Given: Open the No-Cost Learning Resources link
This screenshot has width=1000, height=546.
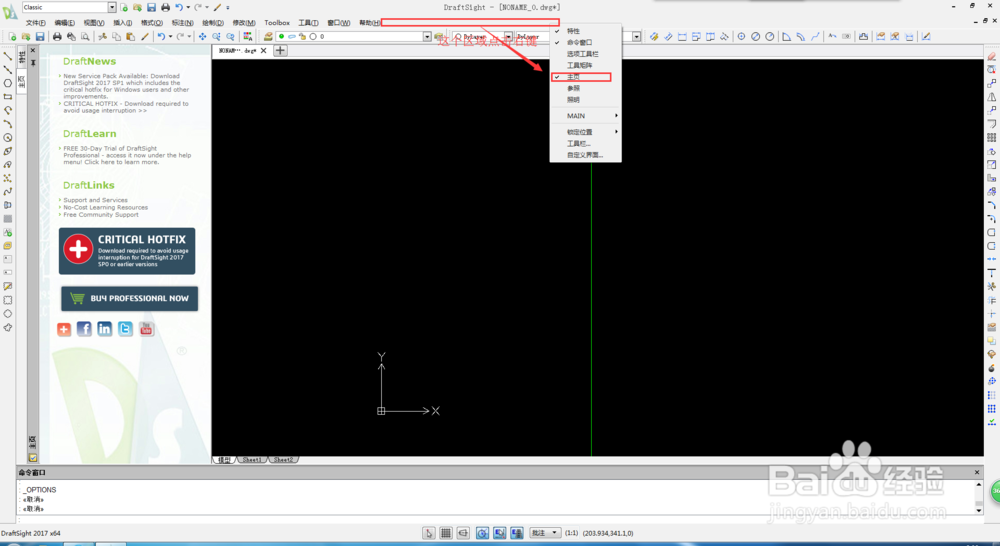Looking at the screenshot, I should coord(105,207).
